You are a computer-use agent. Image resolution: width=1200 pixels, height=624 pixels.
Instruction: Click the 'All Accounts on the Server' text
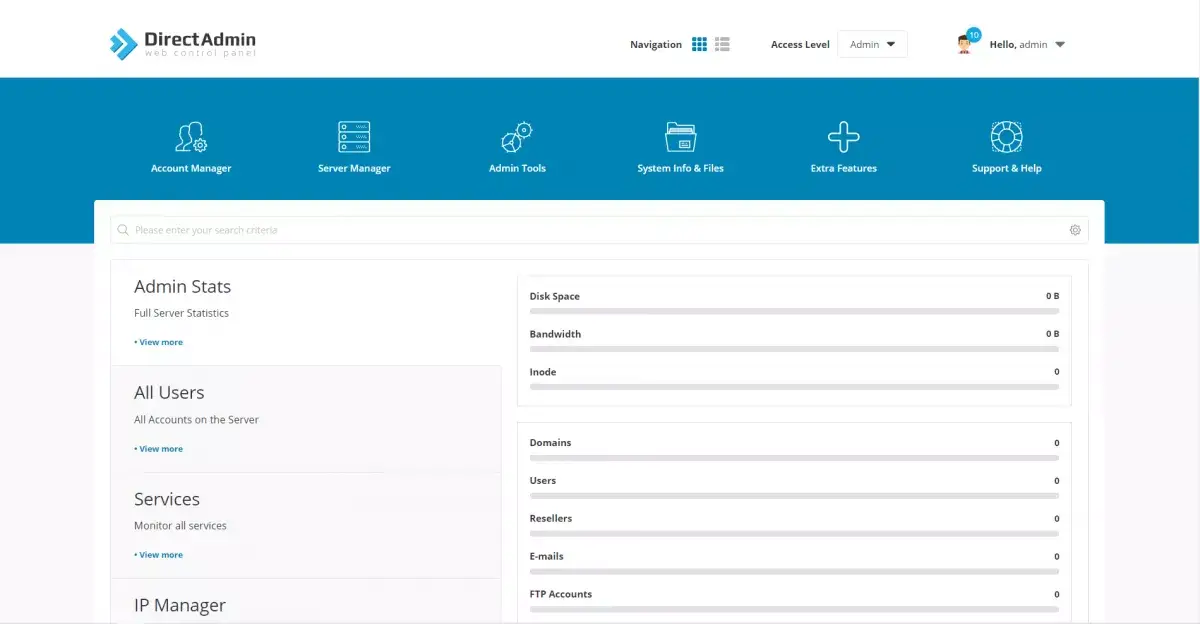(x=196, y=420)
